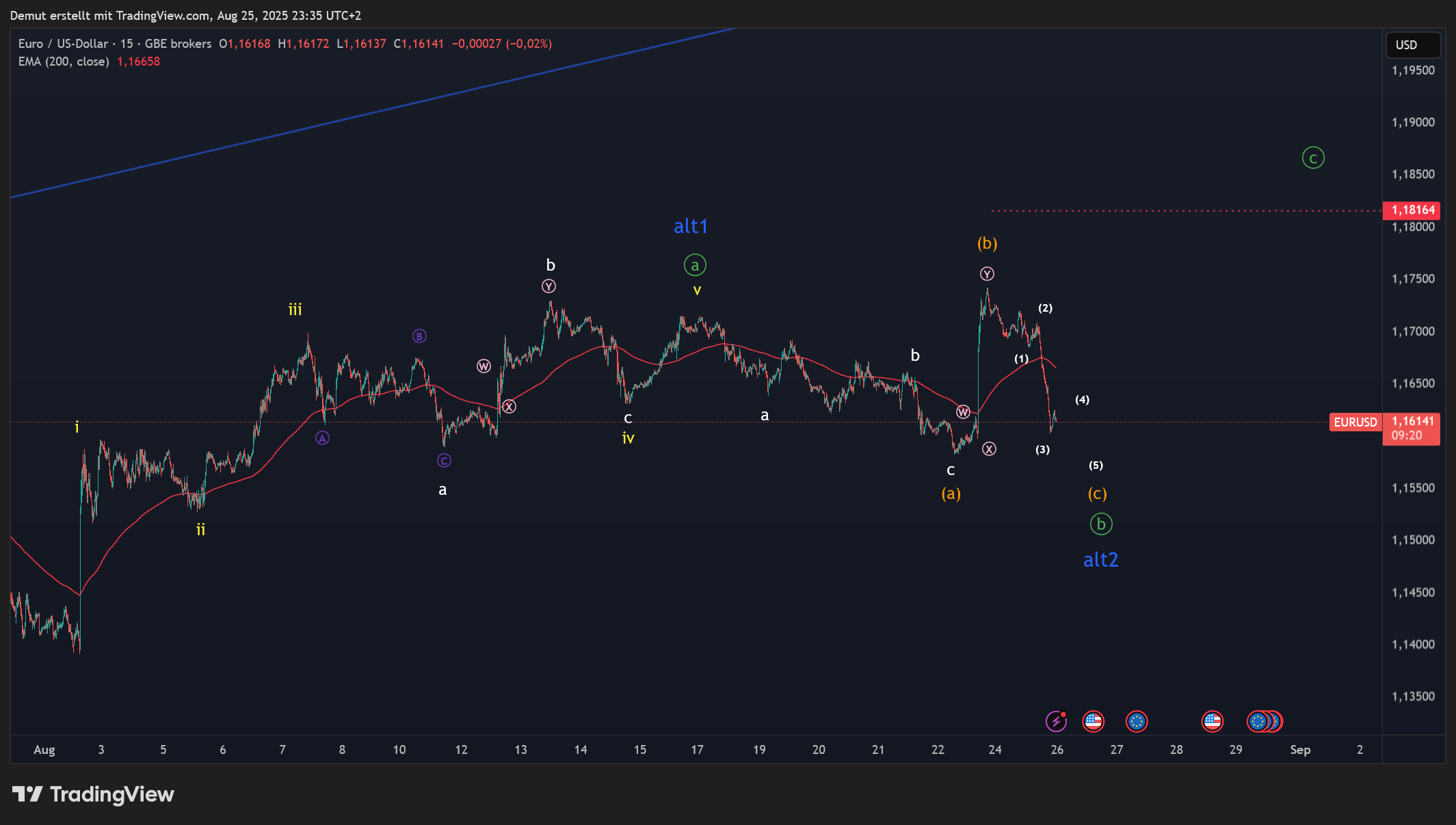Open the single EU flag event near date 27
The height and width of the screenshot is (825, 1456).
point(1137,721)
